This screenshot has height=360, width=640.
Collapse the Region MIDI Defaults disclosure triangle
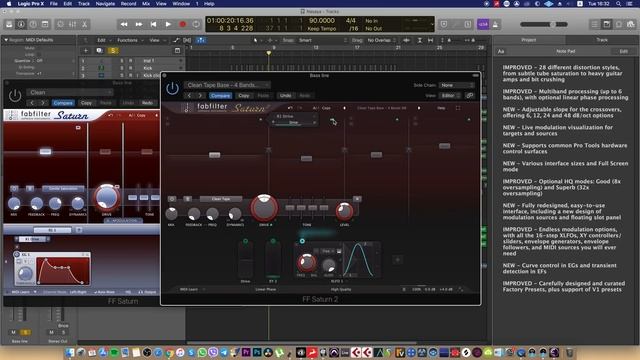(6, 40)
